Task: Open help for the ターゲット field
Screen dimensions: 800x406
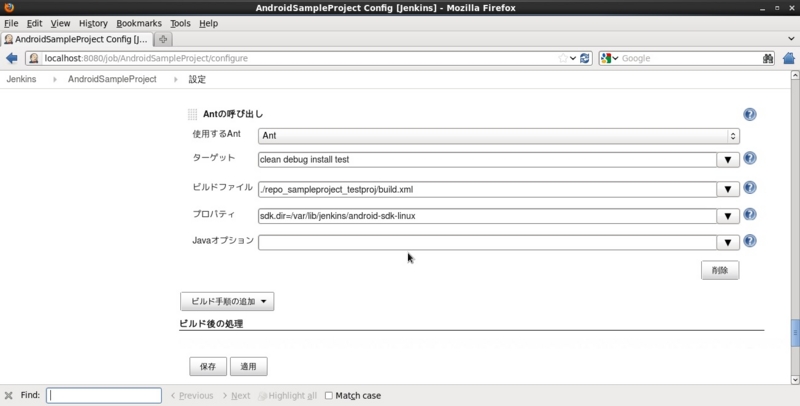Action: coord(749,158)
